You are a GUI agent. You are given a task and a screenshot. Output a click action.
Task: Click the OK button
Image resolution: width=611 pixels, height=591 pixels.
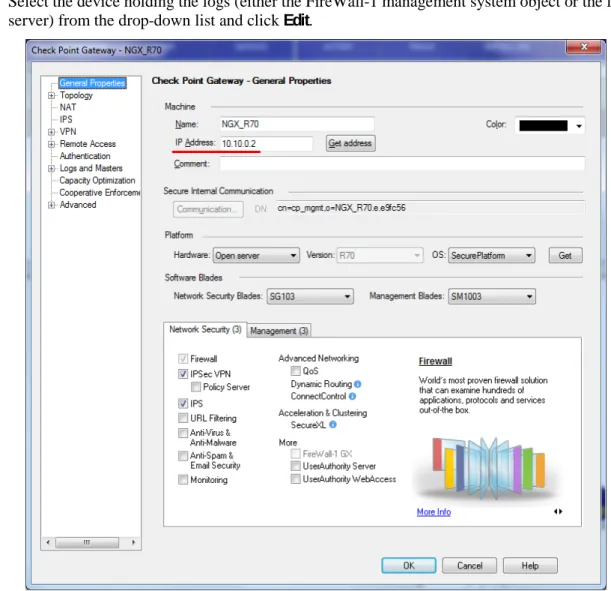pyautogui.click(x=409, y=566)
